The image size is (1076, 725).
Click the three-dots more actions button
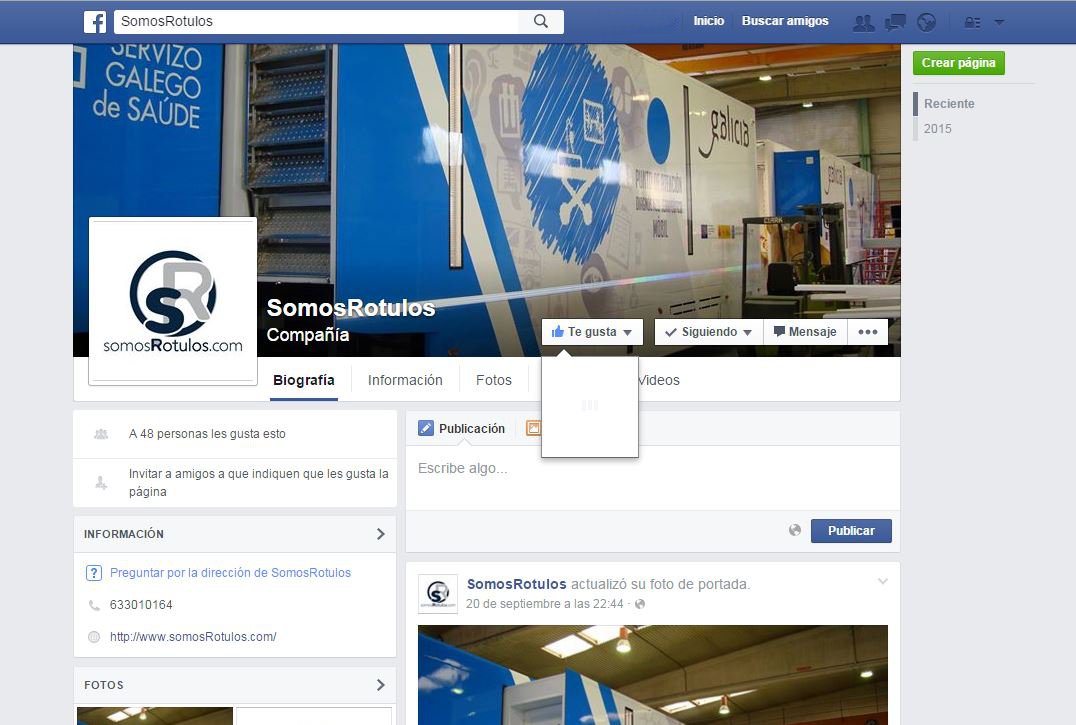(867, 332)
